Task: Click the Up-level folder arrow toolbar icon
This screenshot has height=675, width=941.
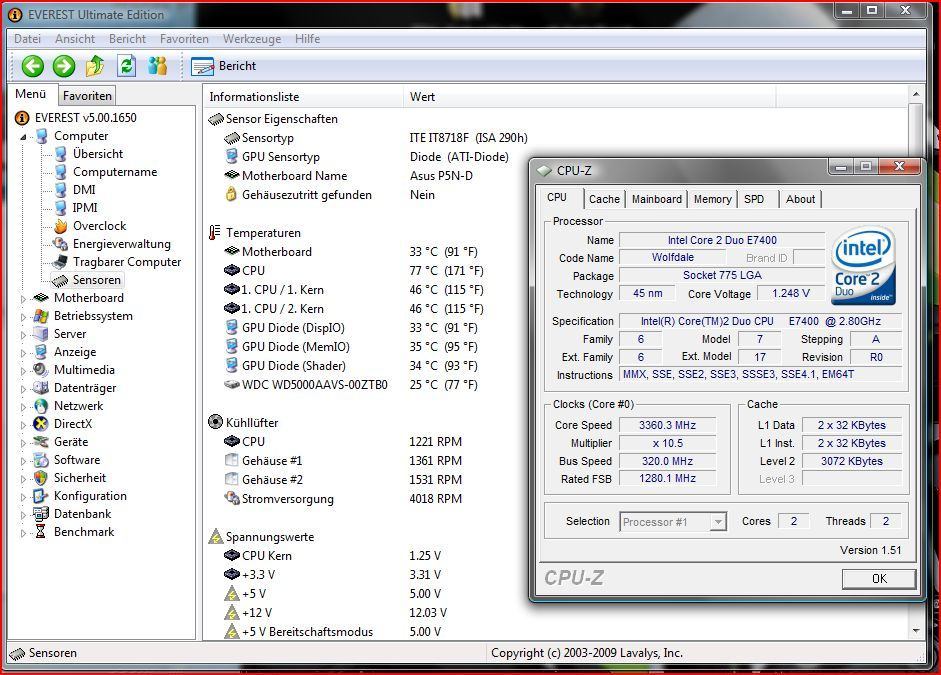Action: click(x=95, y=66)
